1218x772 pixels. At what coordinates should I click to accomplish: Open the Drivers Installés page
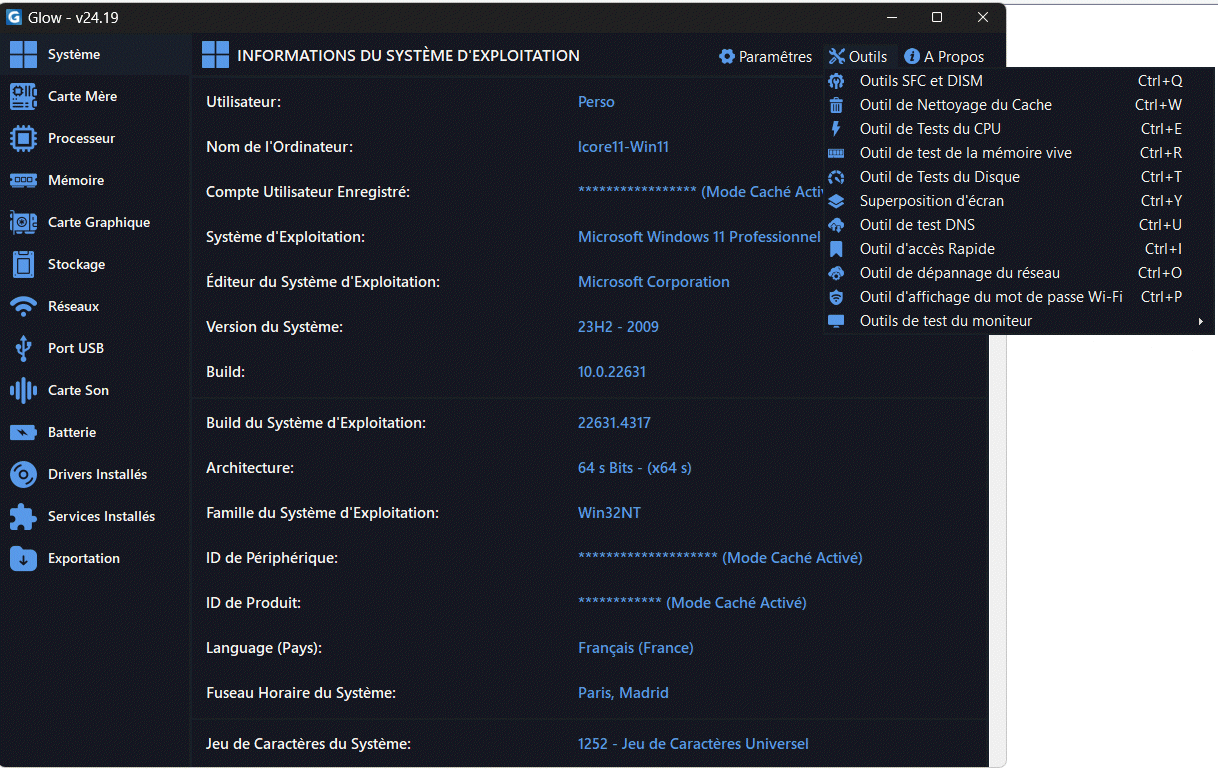click(94, 474)
